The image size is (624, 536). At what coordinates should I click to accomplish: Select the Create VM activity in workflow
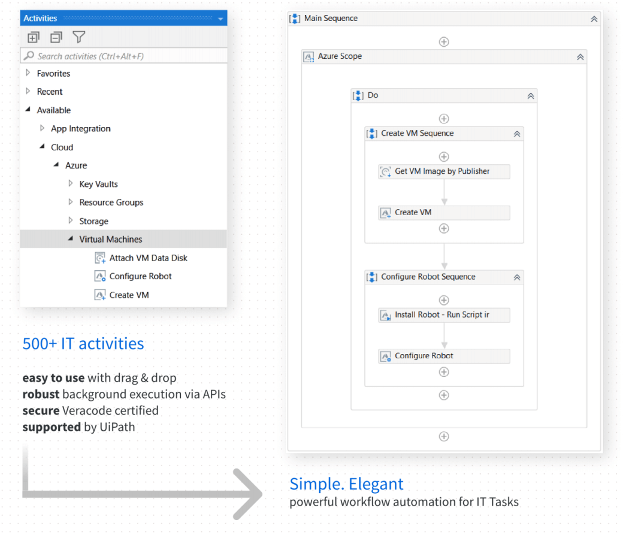(444, 212)
